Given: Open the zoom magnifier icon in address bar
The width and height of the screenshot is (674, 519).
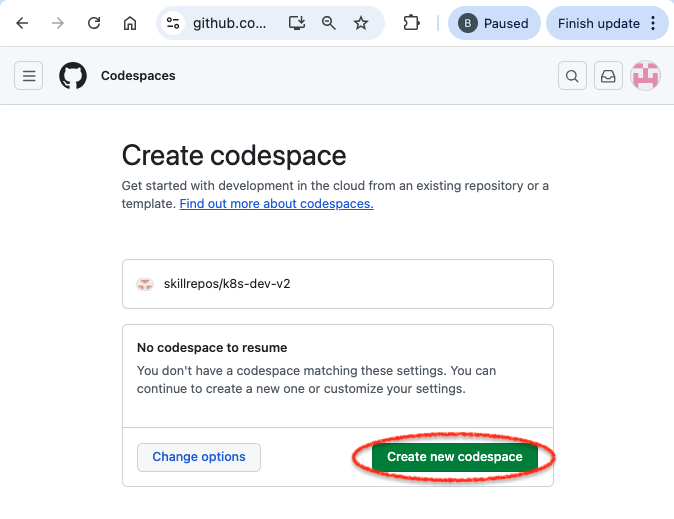Looking at the screenshot, I should [x=329, y=23].
